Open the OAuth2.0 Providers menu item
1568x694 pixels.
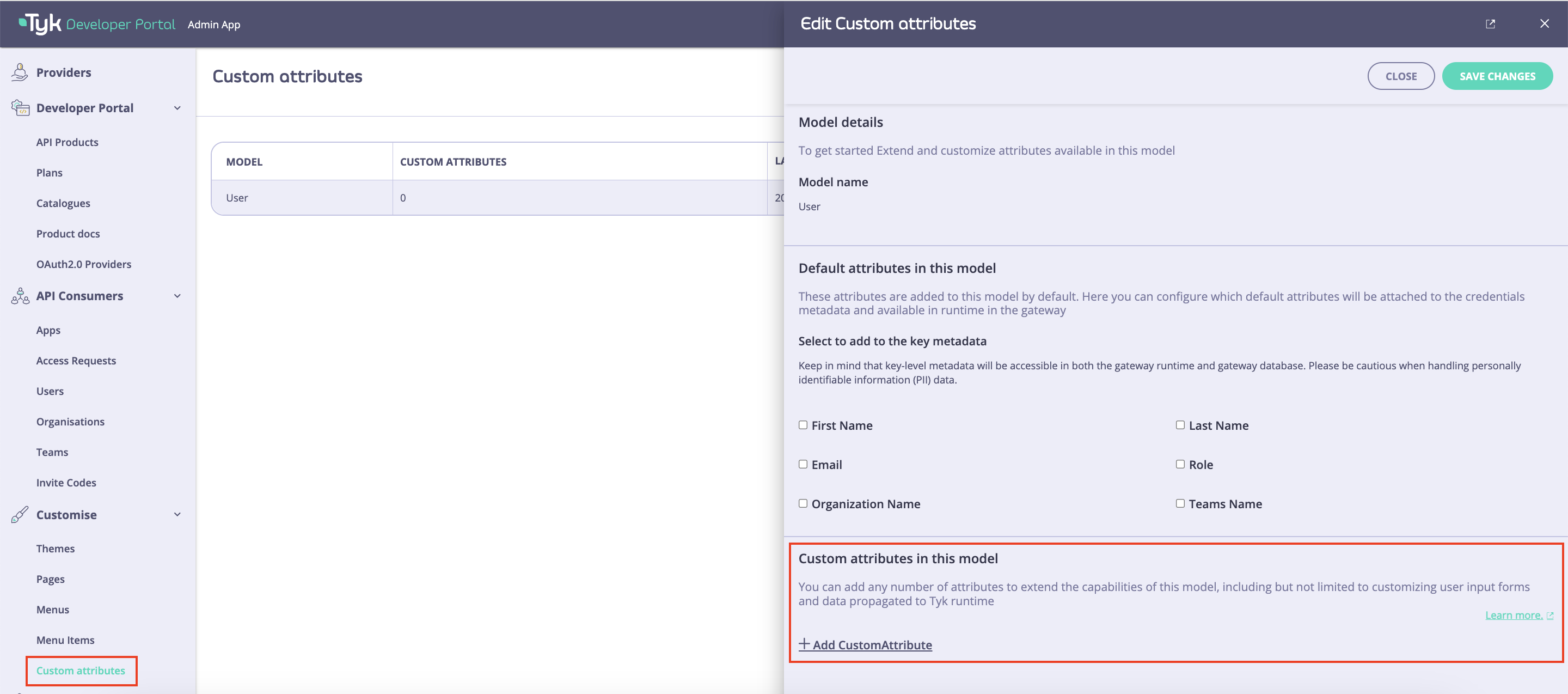pos(83,264)
